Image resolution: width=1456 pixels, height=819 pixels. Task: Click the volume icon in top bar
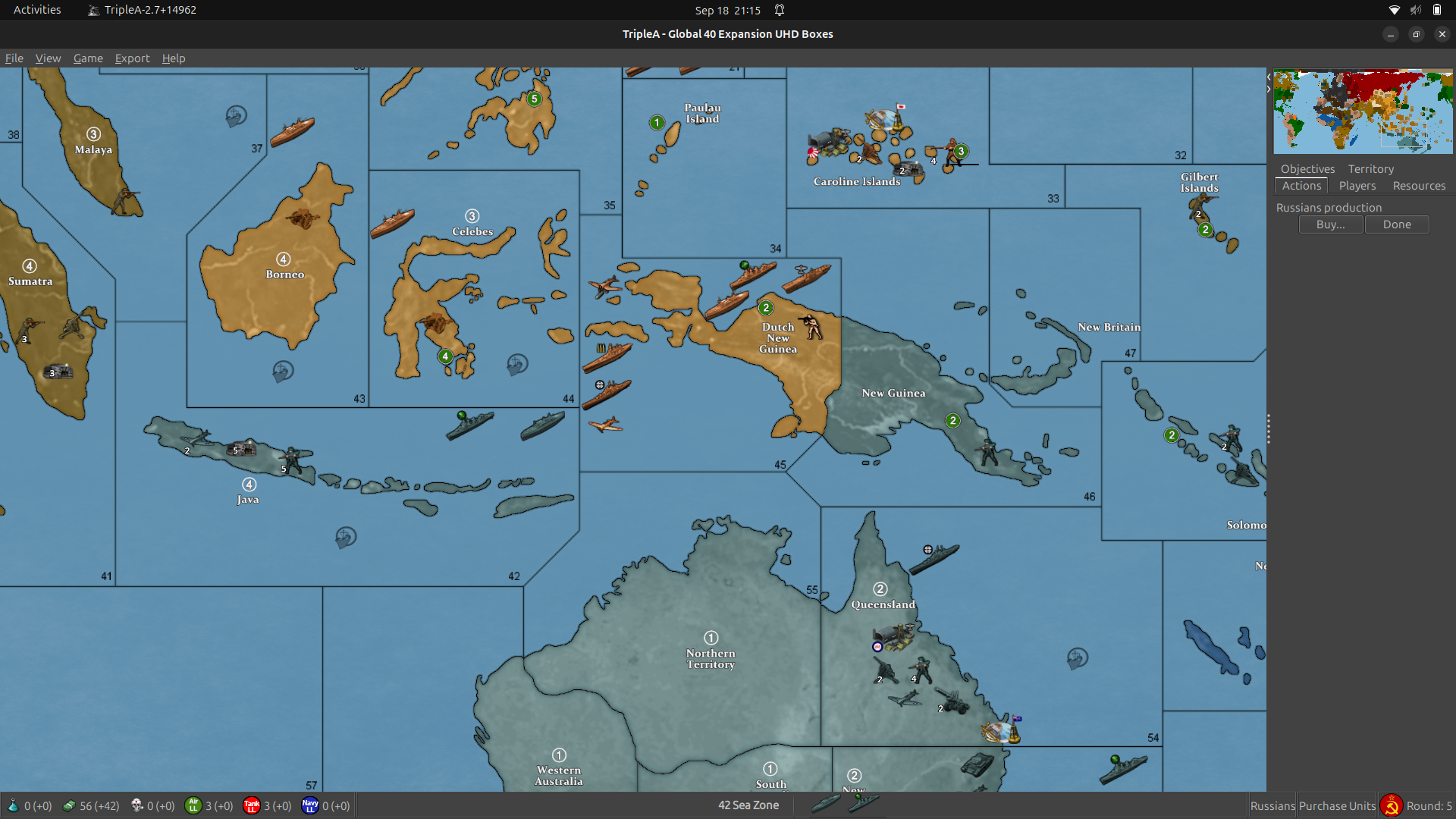tap(1415, 10)
